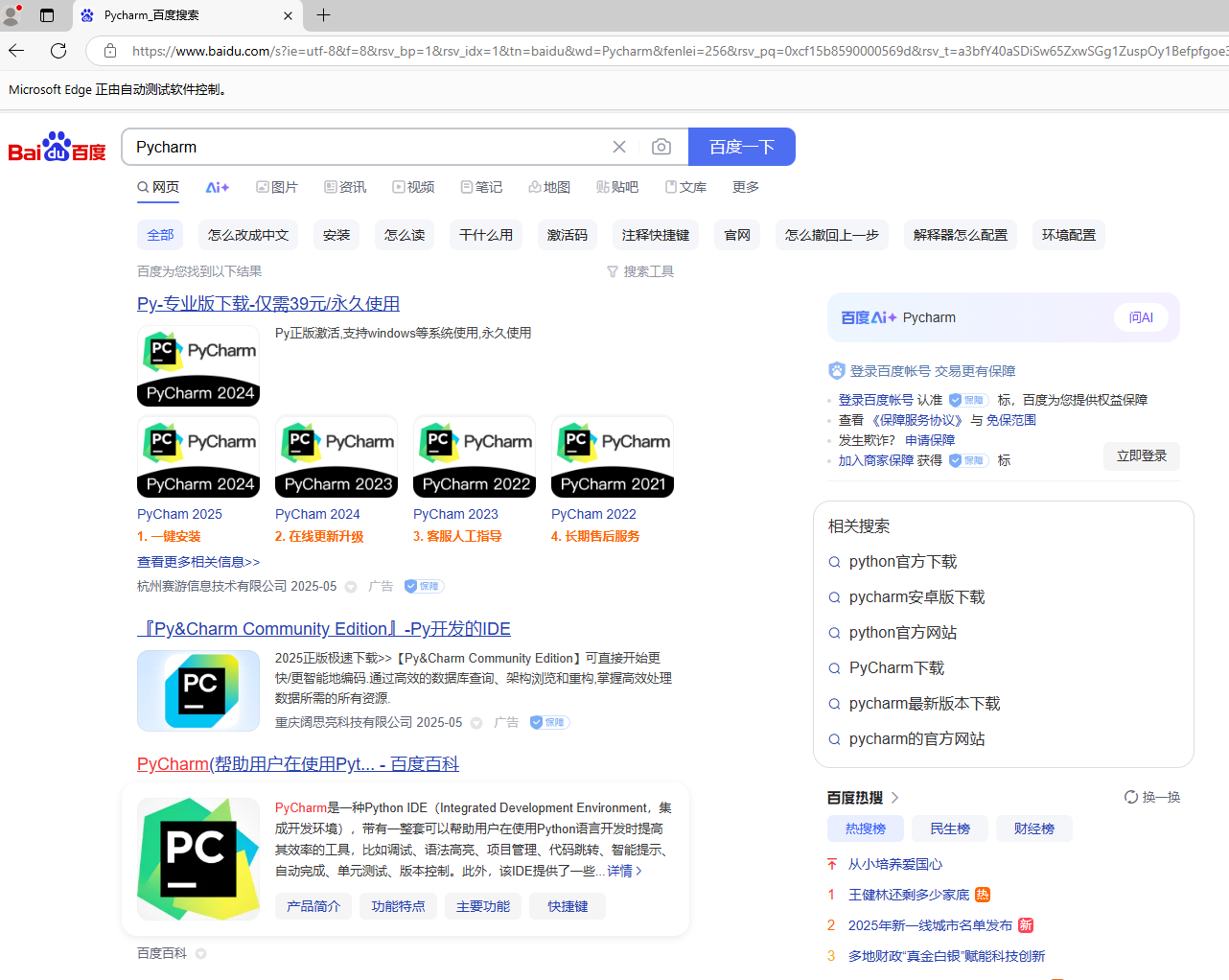
Task: Click the shield icon by 登录百度帐号
Action: coord(837,371)
